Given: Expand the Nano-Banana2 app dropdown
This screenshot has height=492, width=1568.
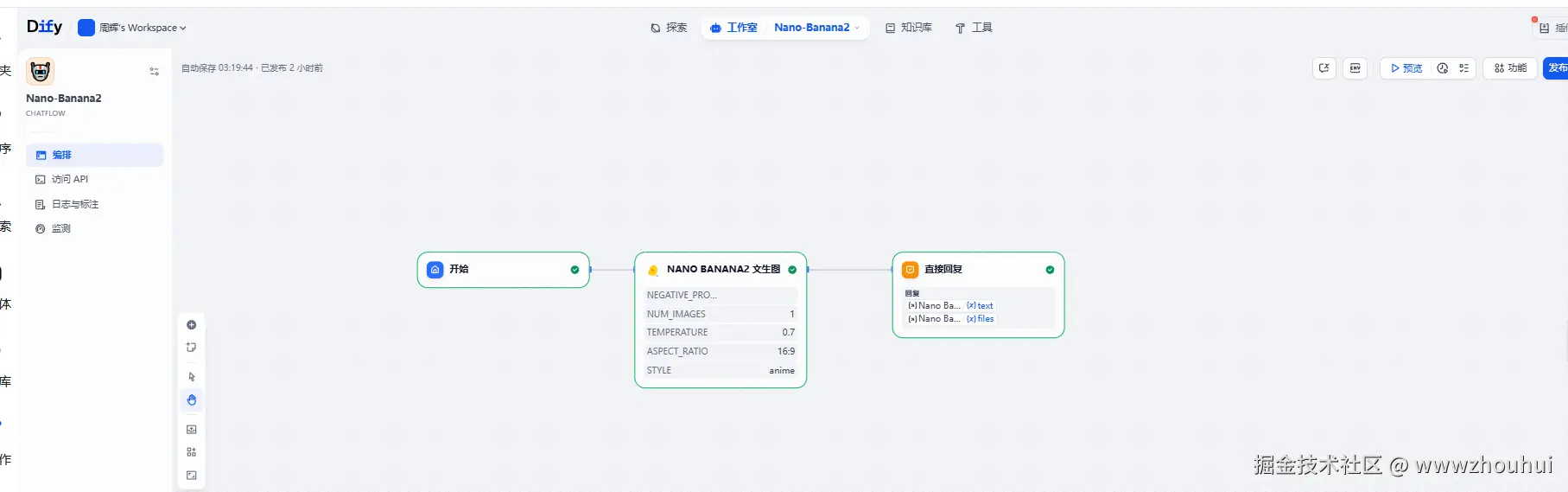Looking at the screenshot, I should click(816, 28).
